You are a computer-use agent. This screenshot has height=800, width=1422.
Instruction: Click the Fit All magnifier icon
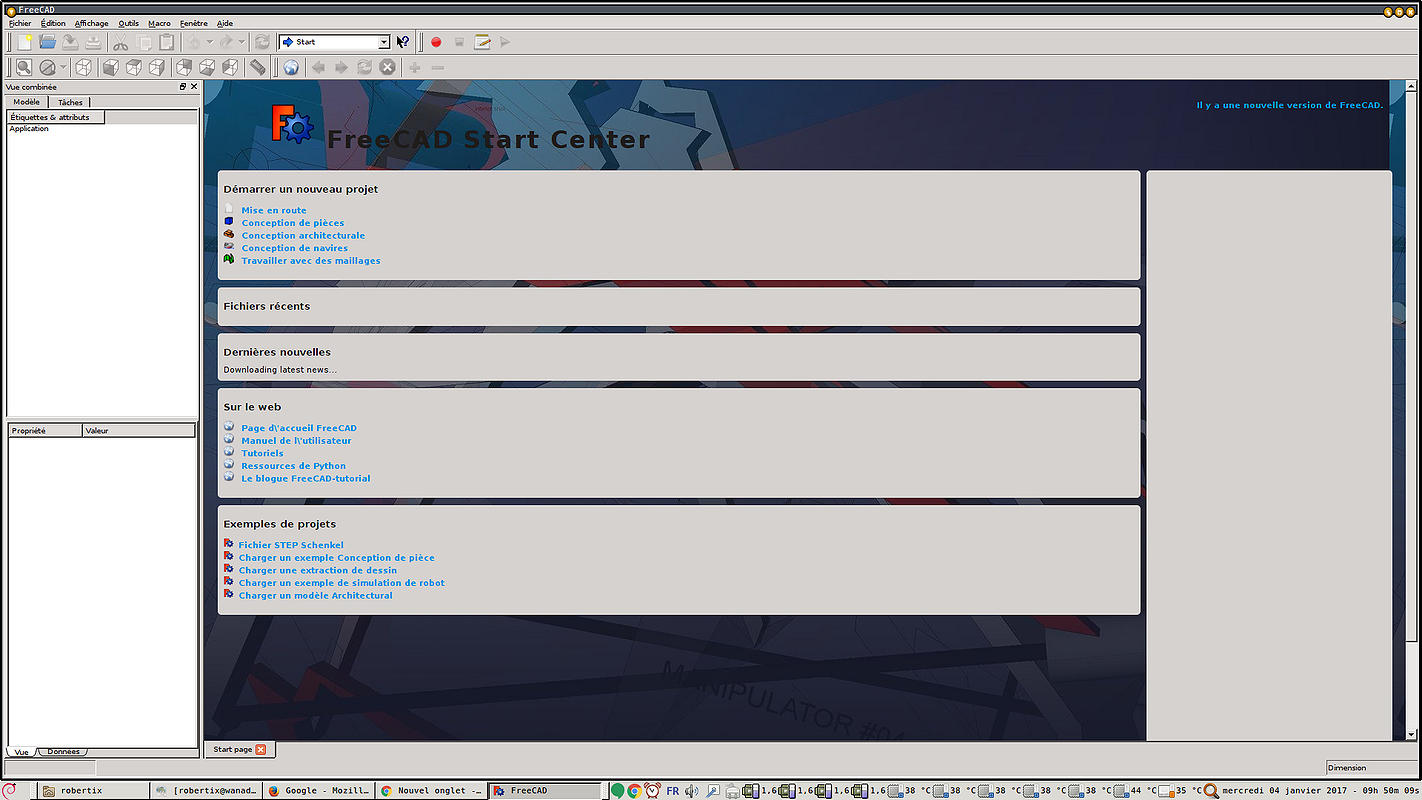(x=24, y=67)
